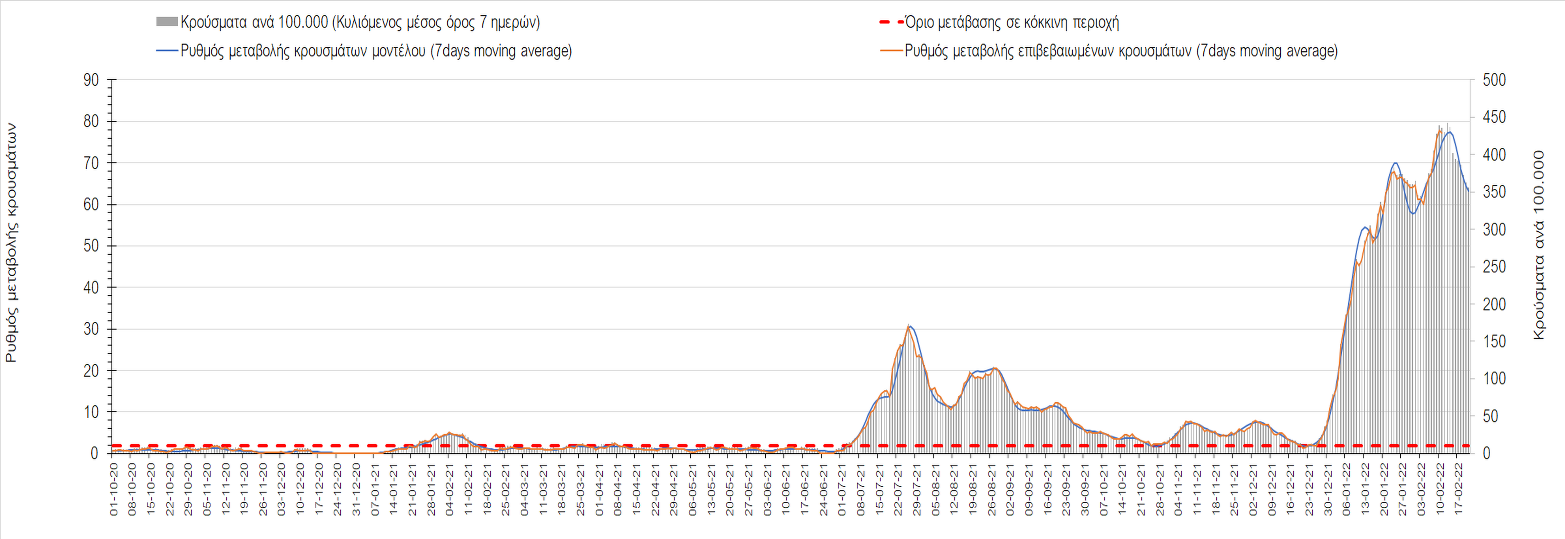1565x539 pixels.
Task: Click left axis title 'Ρυθμός μεταβολής κρουσμάτων'
Action: click(13, 243)
